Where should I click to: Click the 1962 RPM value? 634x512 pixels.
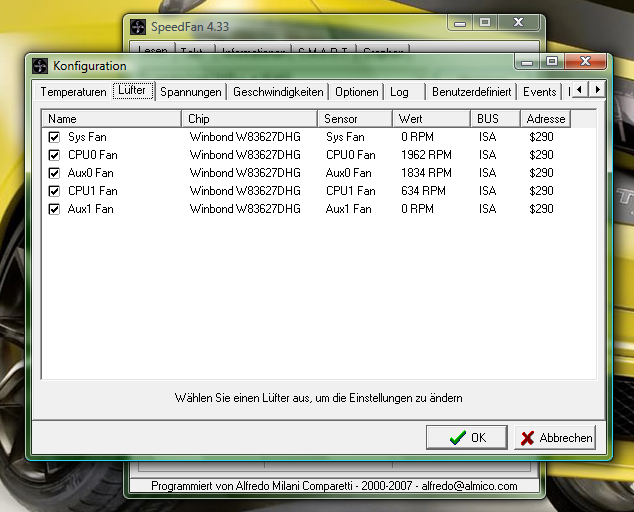(426, 155)
